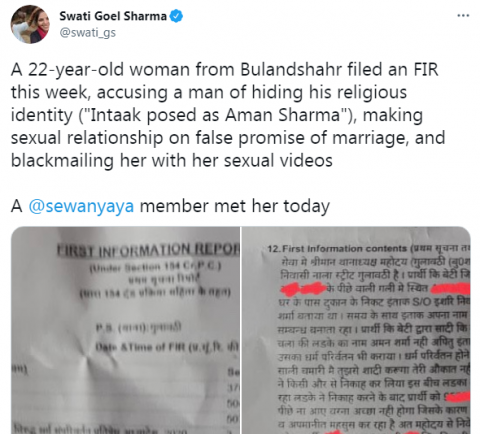
Task: Open the @sewanyaya mention link
Action: click(81, 206)
